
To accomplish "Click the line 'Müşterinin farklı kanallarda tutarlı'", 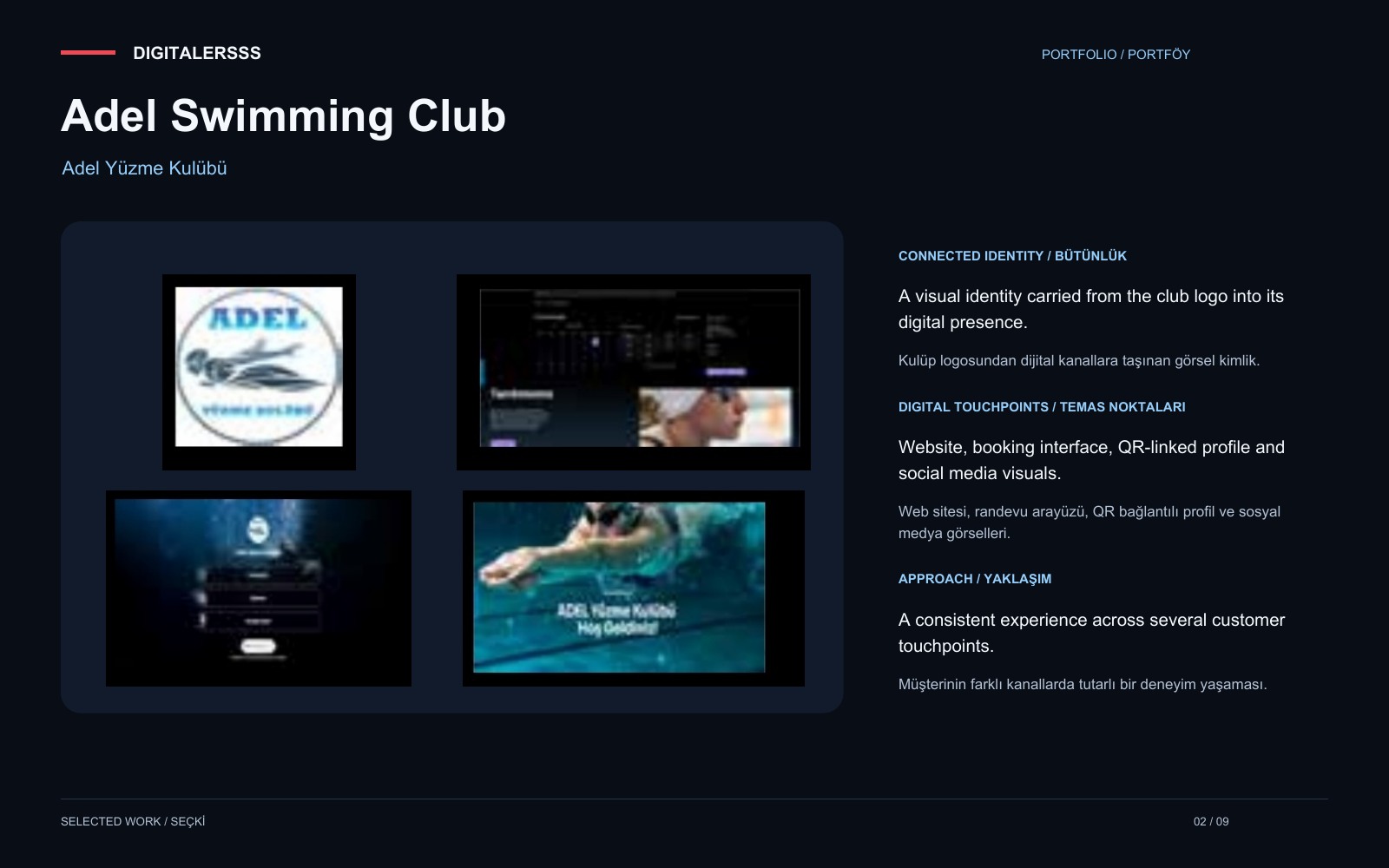I will 1083,685.
